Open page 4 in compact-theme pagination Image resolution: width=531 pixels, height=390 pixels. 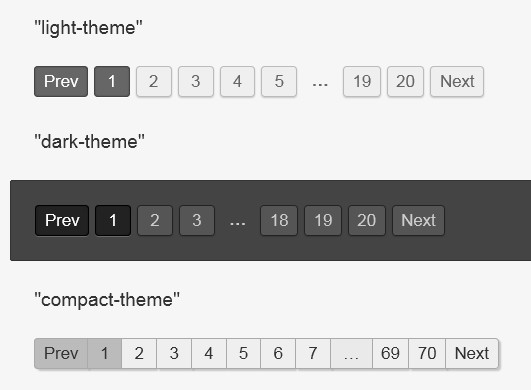[x=209, y=353]
